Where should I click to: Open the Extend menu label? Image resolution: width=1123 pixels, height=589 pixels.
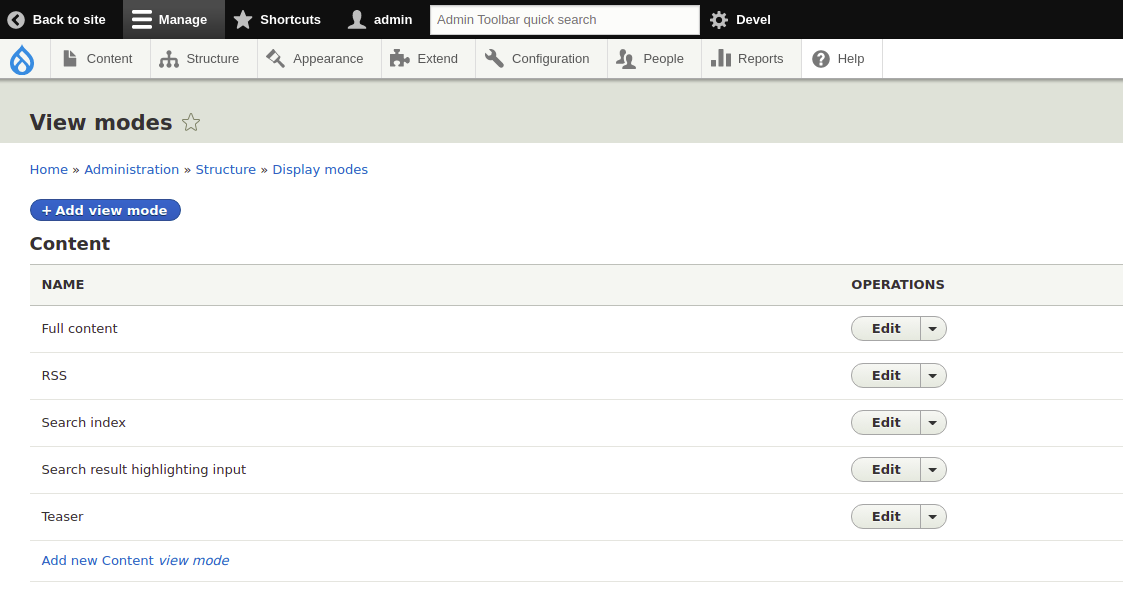click(x=438, y=59)
